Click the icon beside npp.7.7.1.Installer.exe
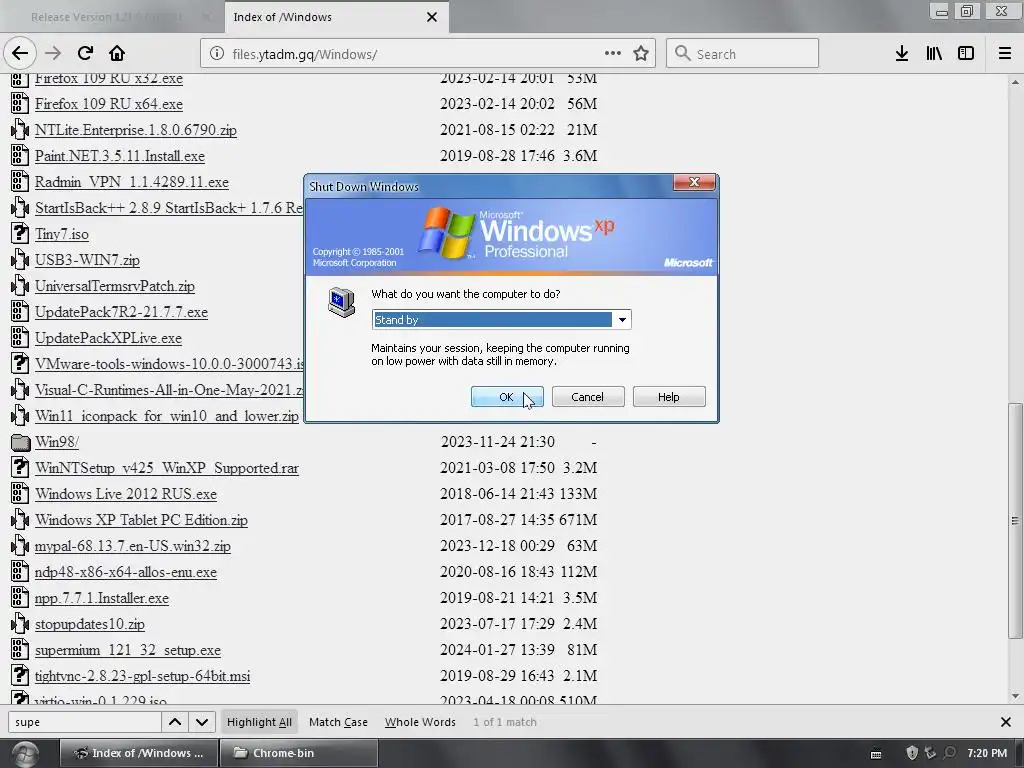This screenshot has width=1024, height=768. [x=20, y=598]
